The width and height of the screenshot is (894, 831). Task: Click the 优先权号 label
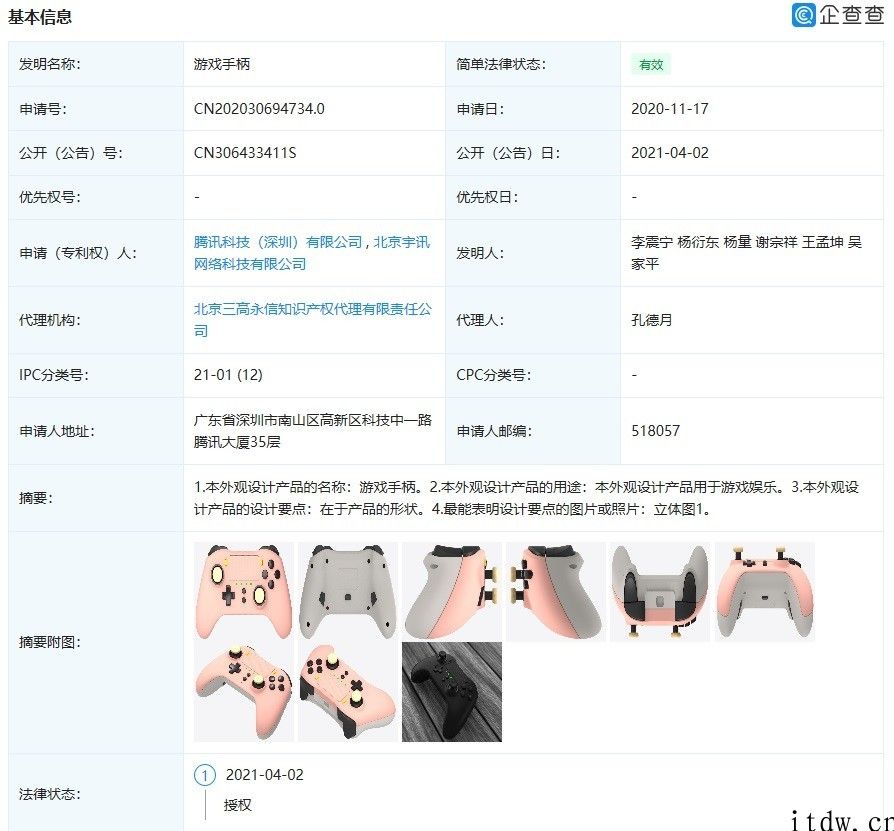[50, 197]
